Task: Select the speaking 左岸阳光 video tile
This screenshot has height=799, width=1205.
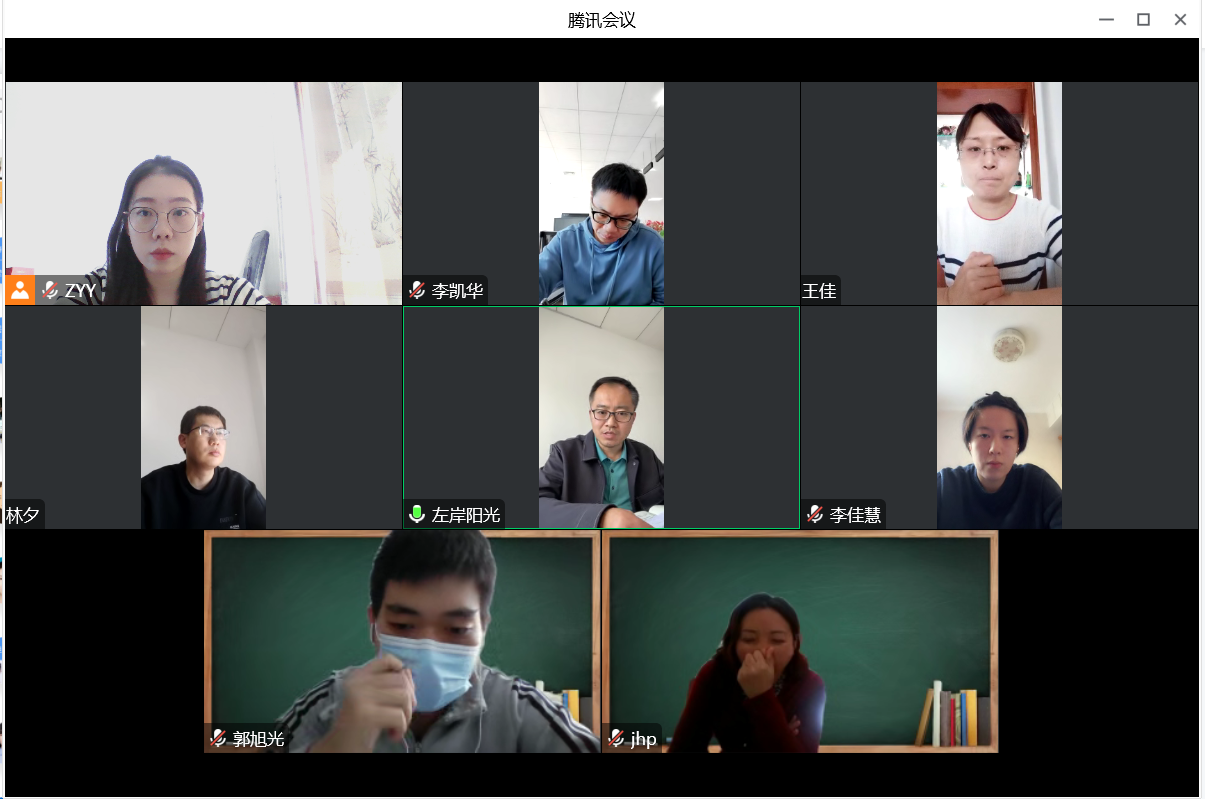Action: pos(601,417)
